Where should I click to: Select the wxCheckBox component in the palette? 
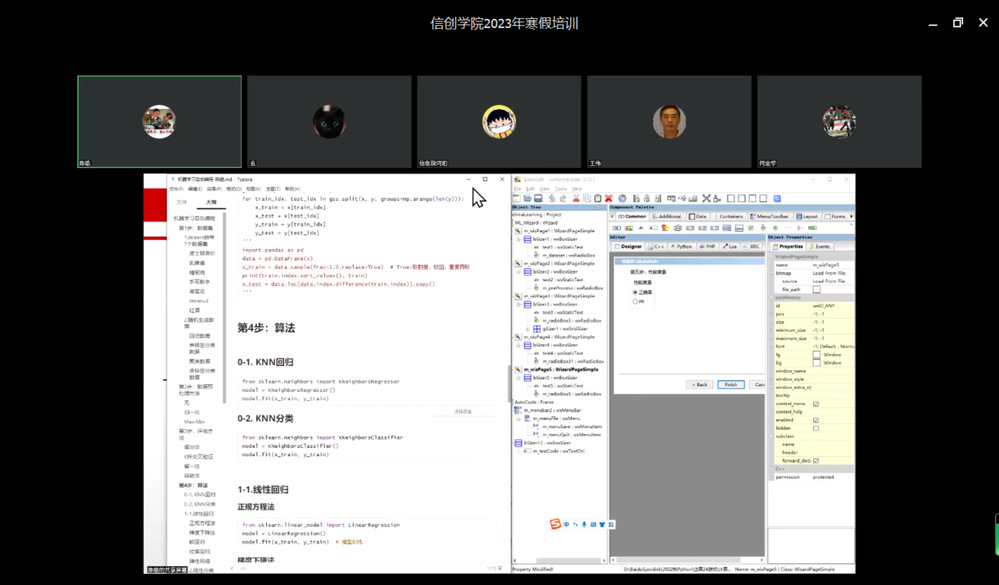[751, 228]
